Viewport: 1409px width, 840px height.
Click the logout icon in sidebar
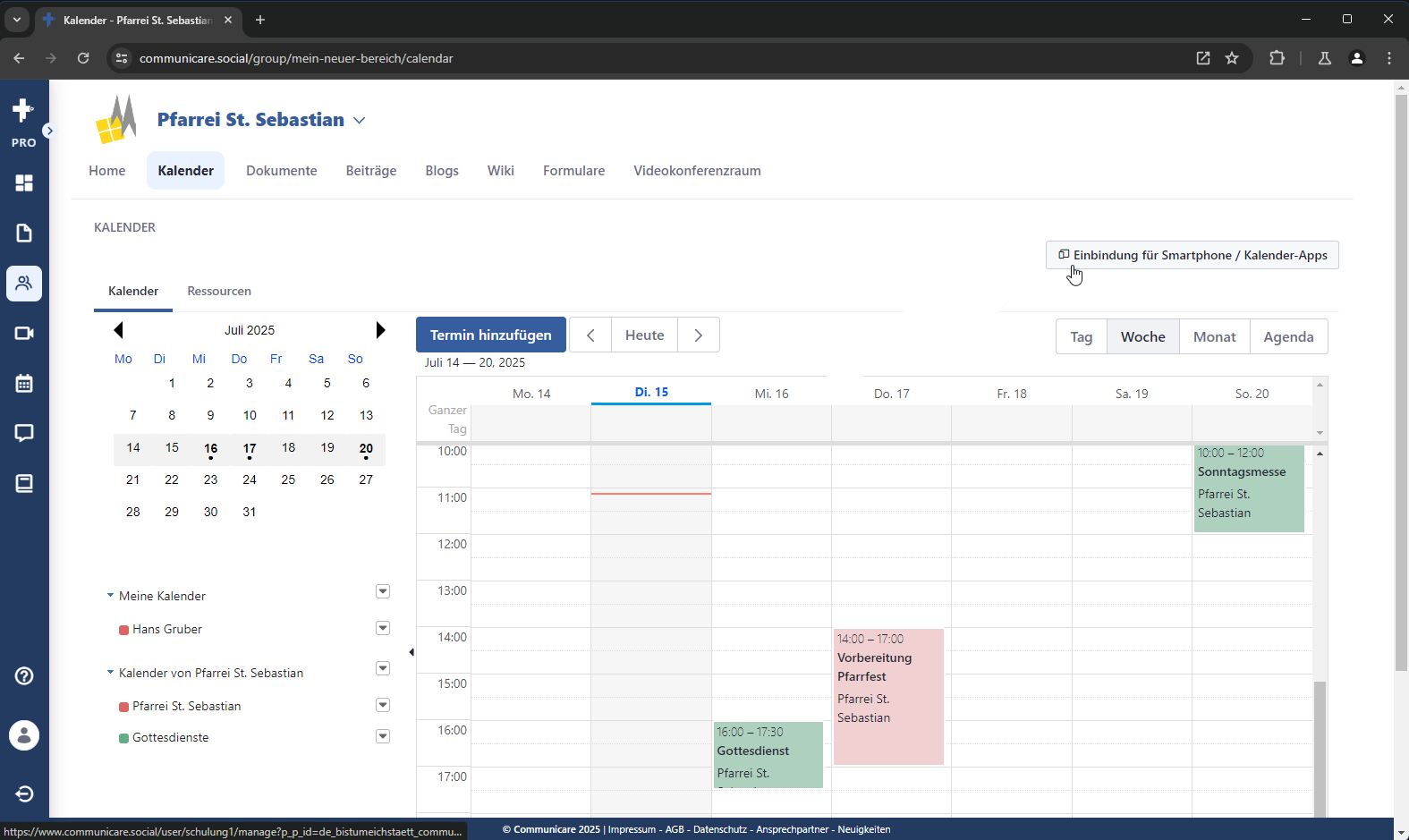(24, 793)
